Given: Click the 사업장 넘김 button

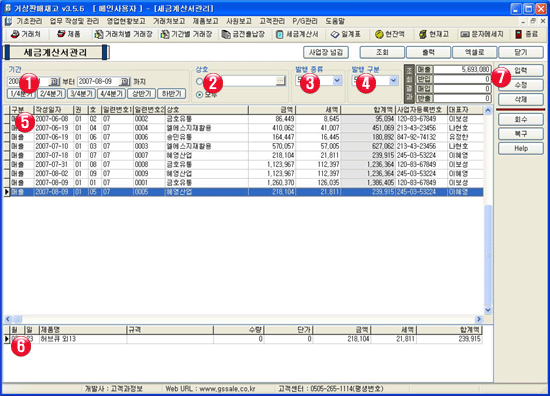Looking at the screenshot, I should tap(326, 53).
